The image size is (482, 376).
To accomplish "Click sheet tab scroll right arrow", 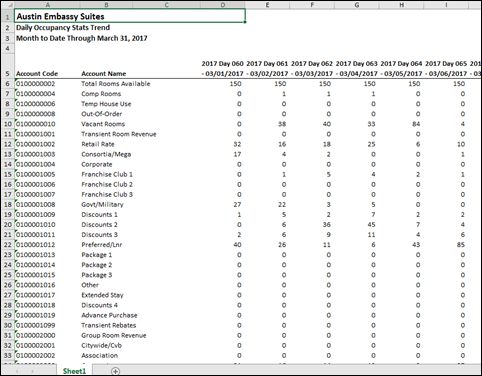I will pos(32,371).
